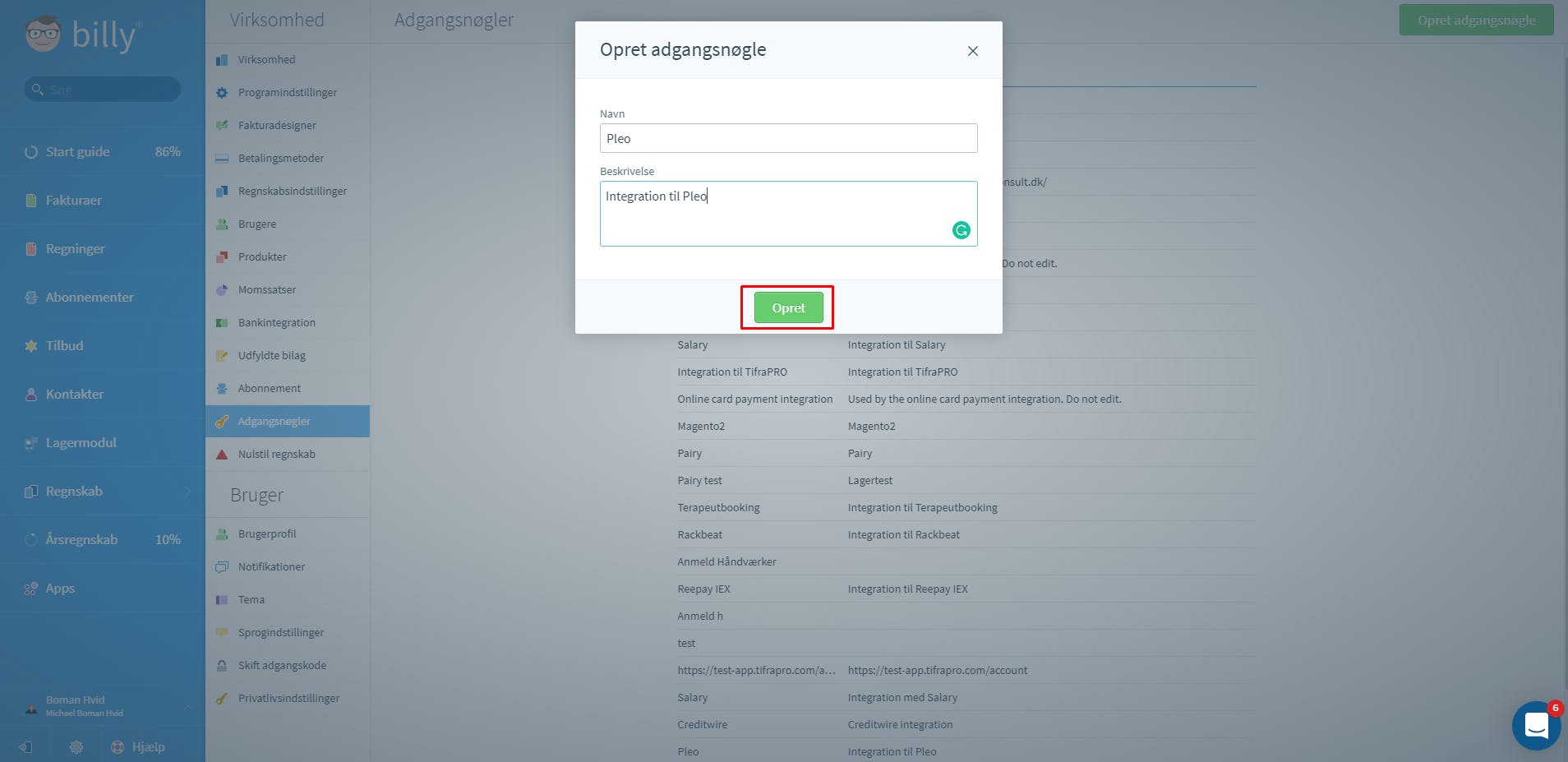Open Tilbud in sidebar
The height and width of the screenshot is (762, 1568).
(x=103, y=345)
